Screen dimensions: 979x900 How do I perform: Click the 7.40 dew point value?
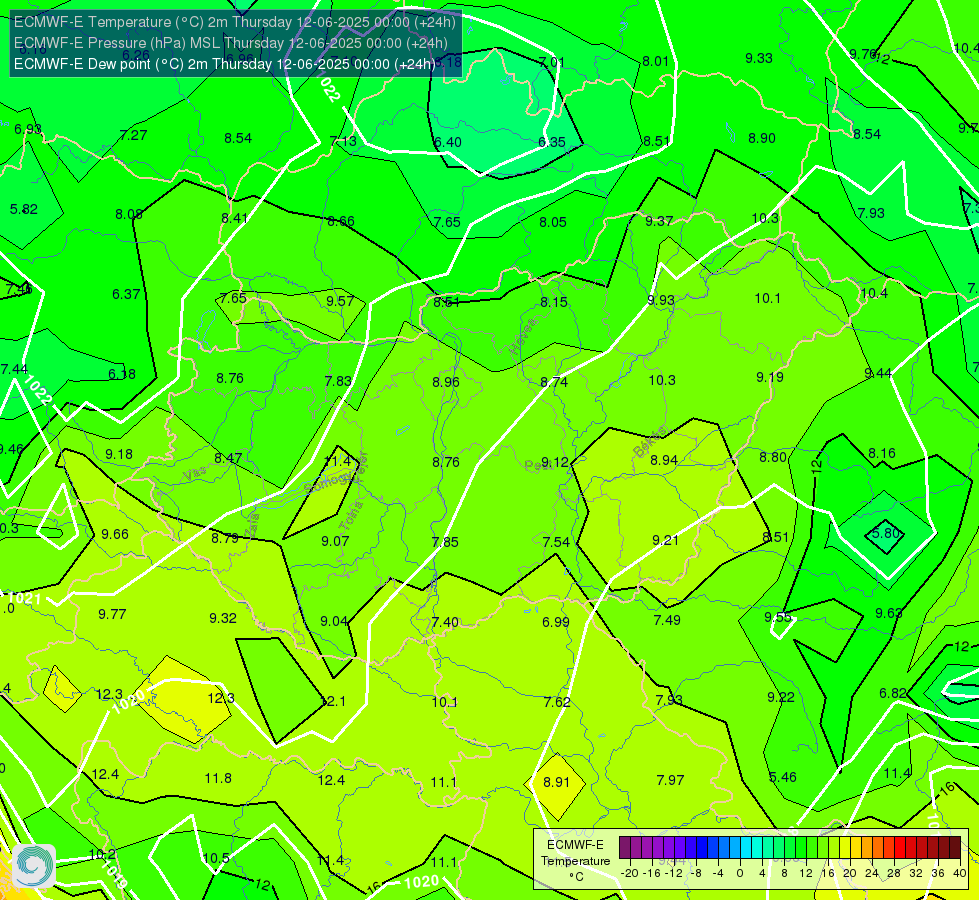coord(445,622)
